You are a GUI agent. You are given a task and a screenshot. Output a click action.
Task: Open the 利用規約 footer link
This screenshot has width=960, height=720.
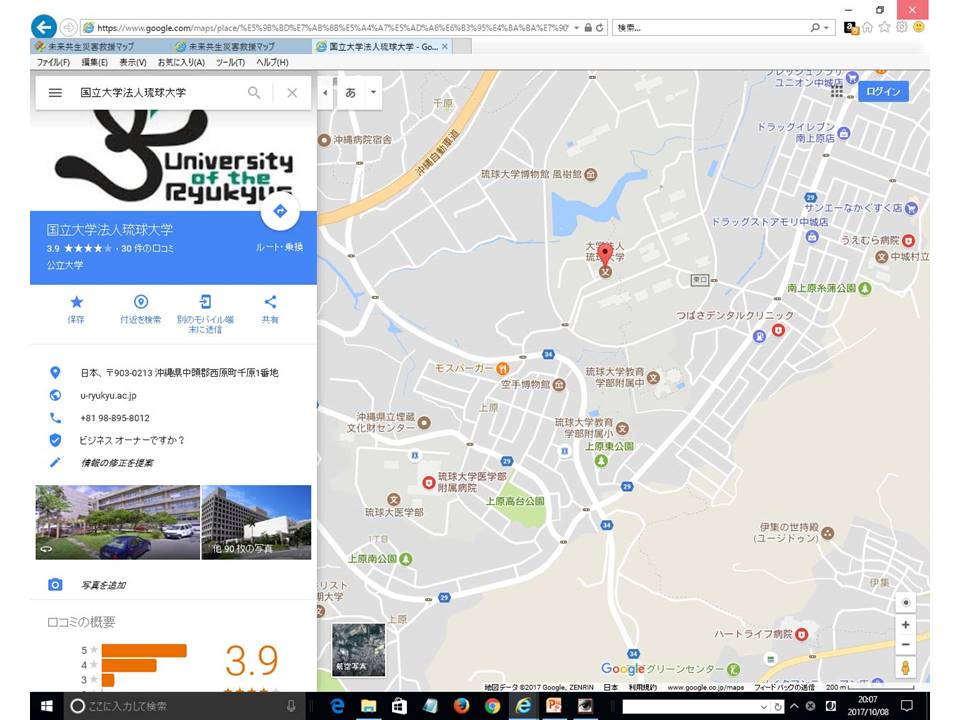[x=642, y=688]
